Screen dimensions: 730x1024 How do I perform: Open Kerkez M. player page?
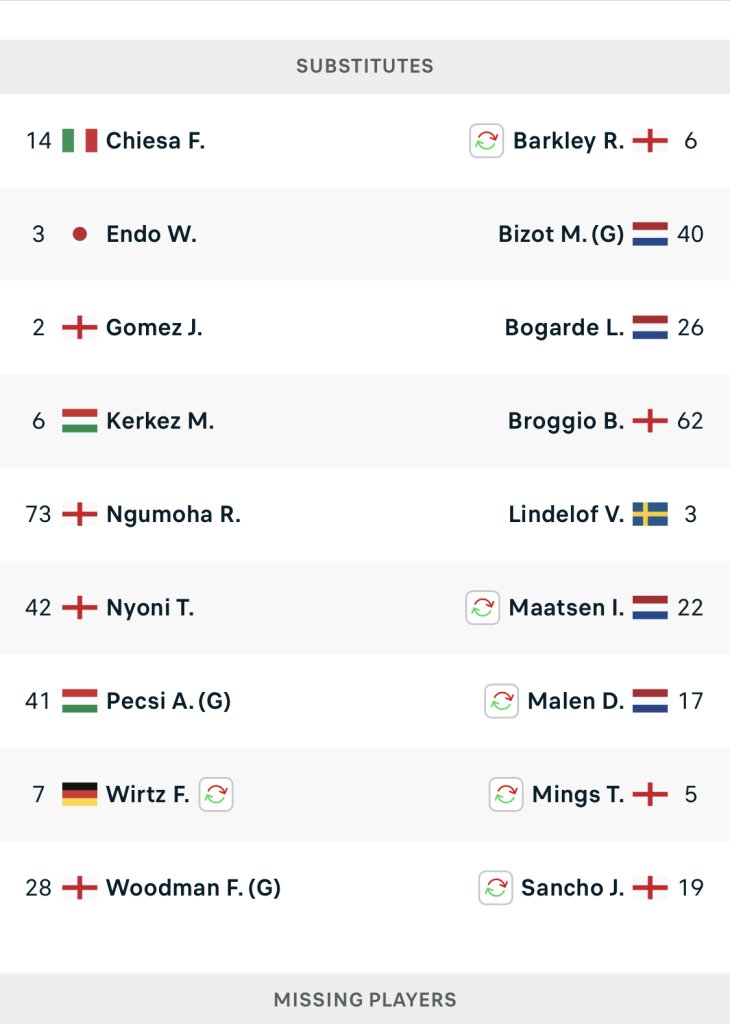[x=160, y=421]
